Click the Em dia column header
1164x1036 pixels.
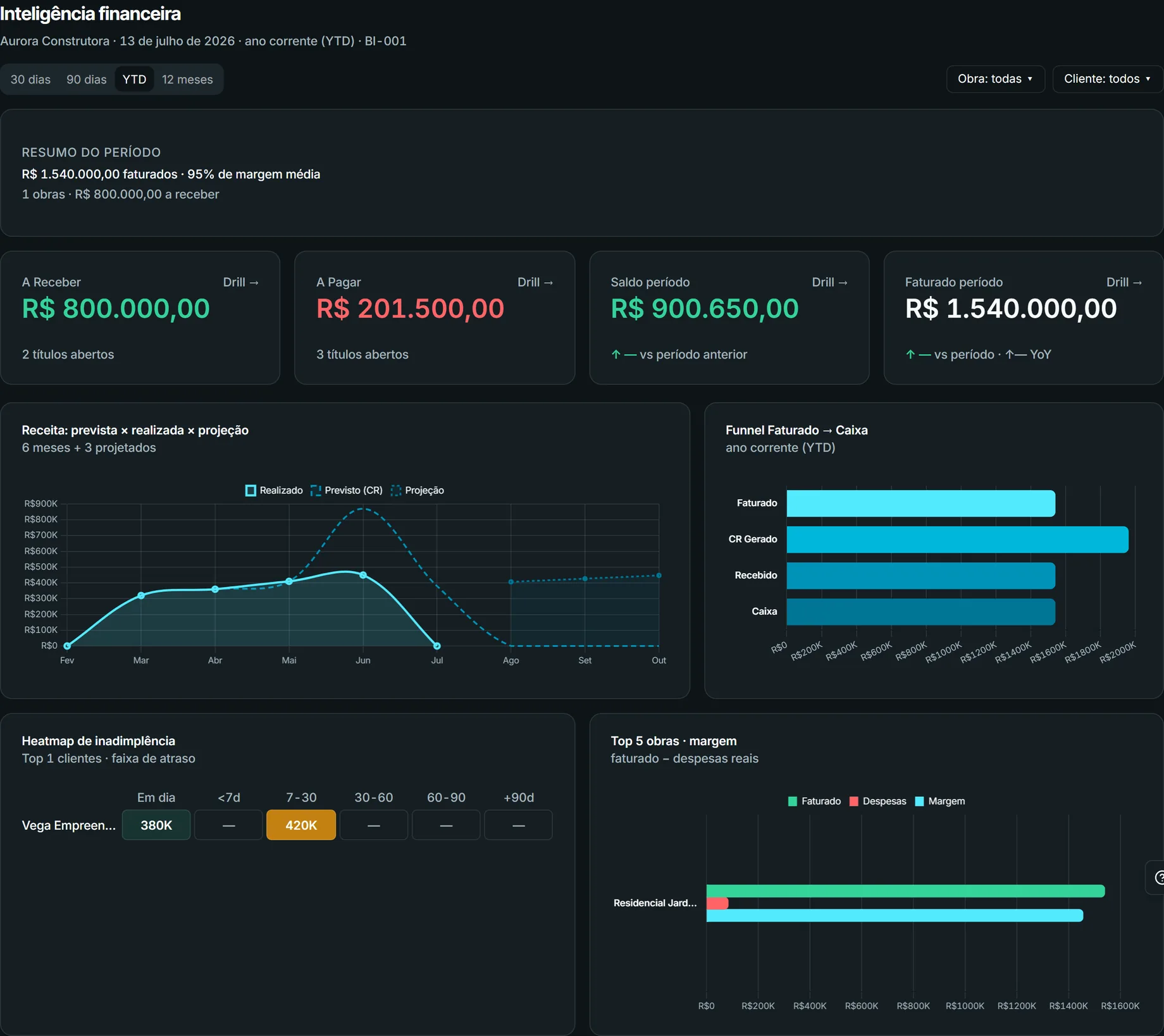click(156, 798)
